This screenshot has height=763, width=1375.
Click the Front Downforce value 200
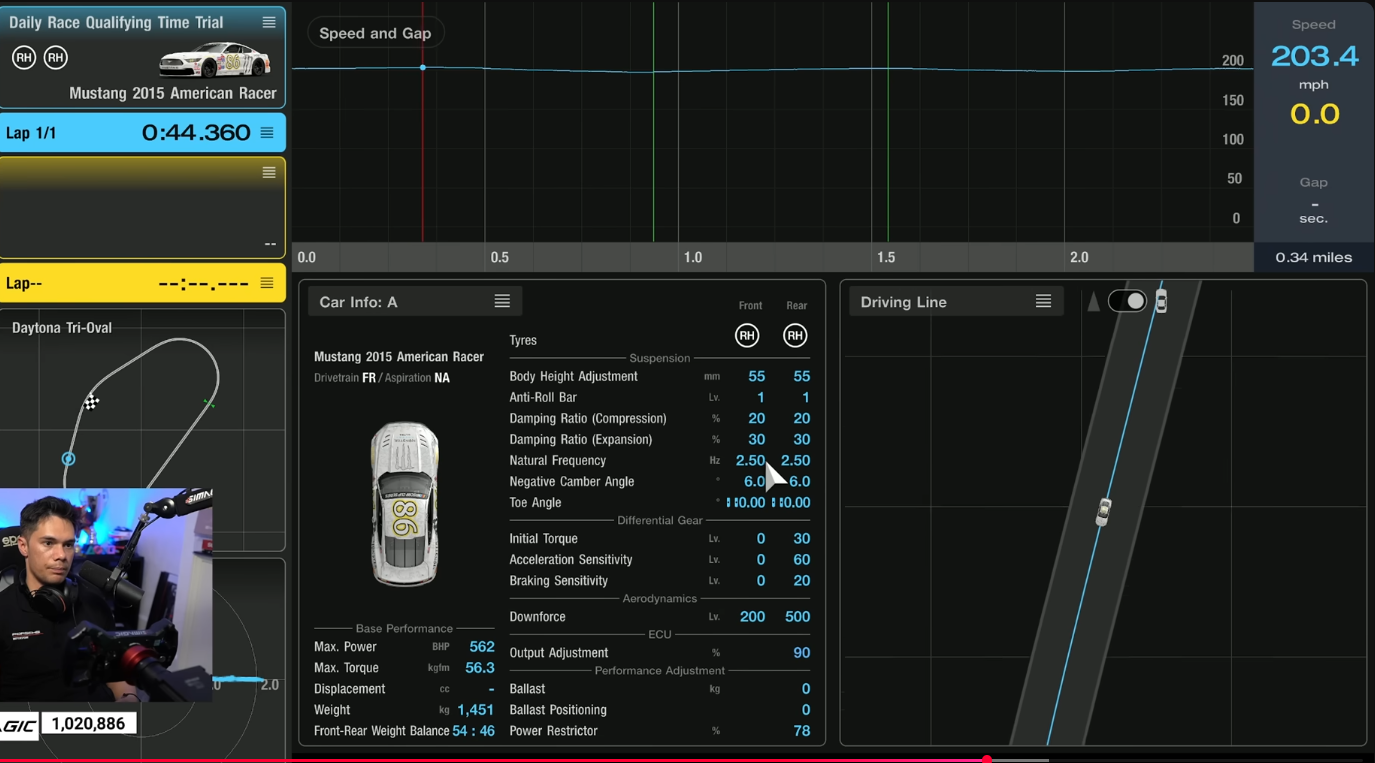(752, 616)
